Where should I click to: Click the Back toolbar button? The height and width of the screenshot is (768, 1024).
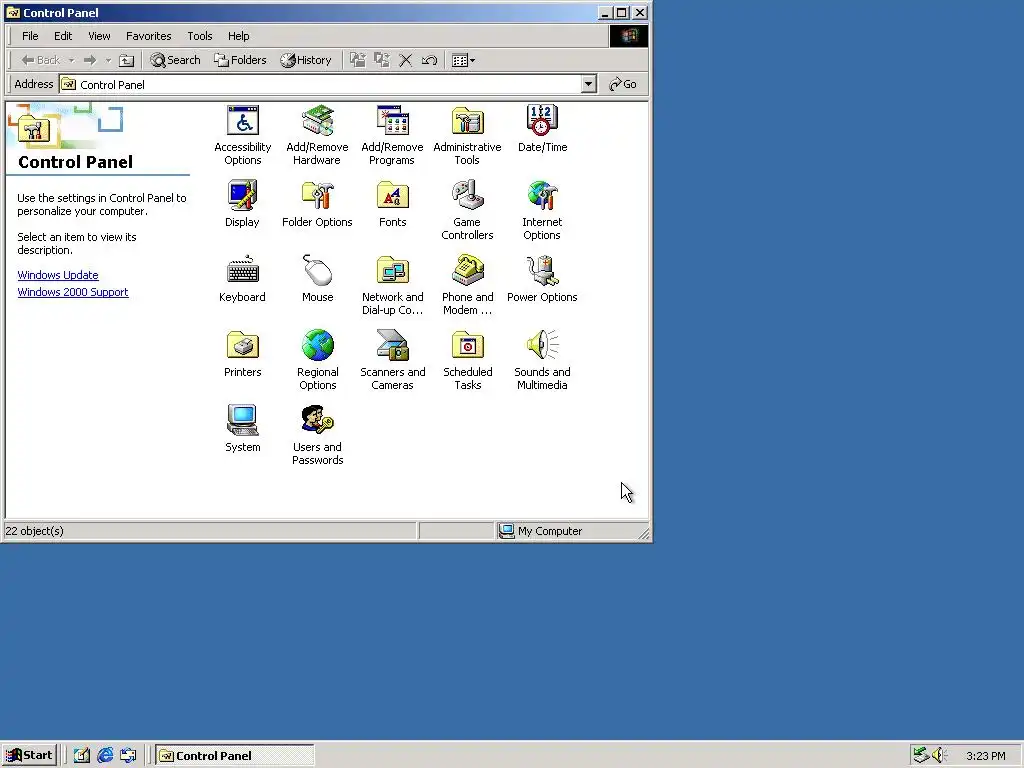(x=40, y=60)
